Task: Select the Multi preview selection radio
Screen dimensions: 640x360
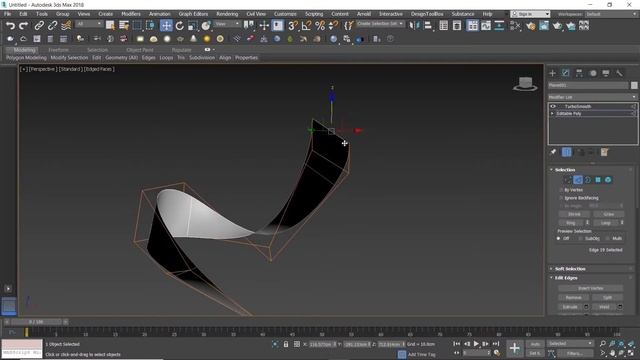Action: [608, 238]
